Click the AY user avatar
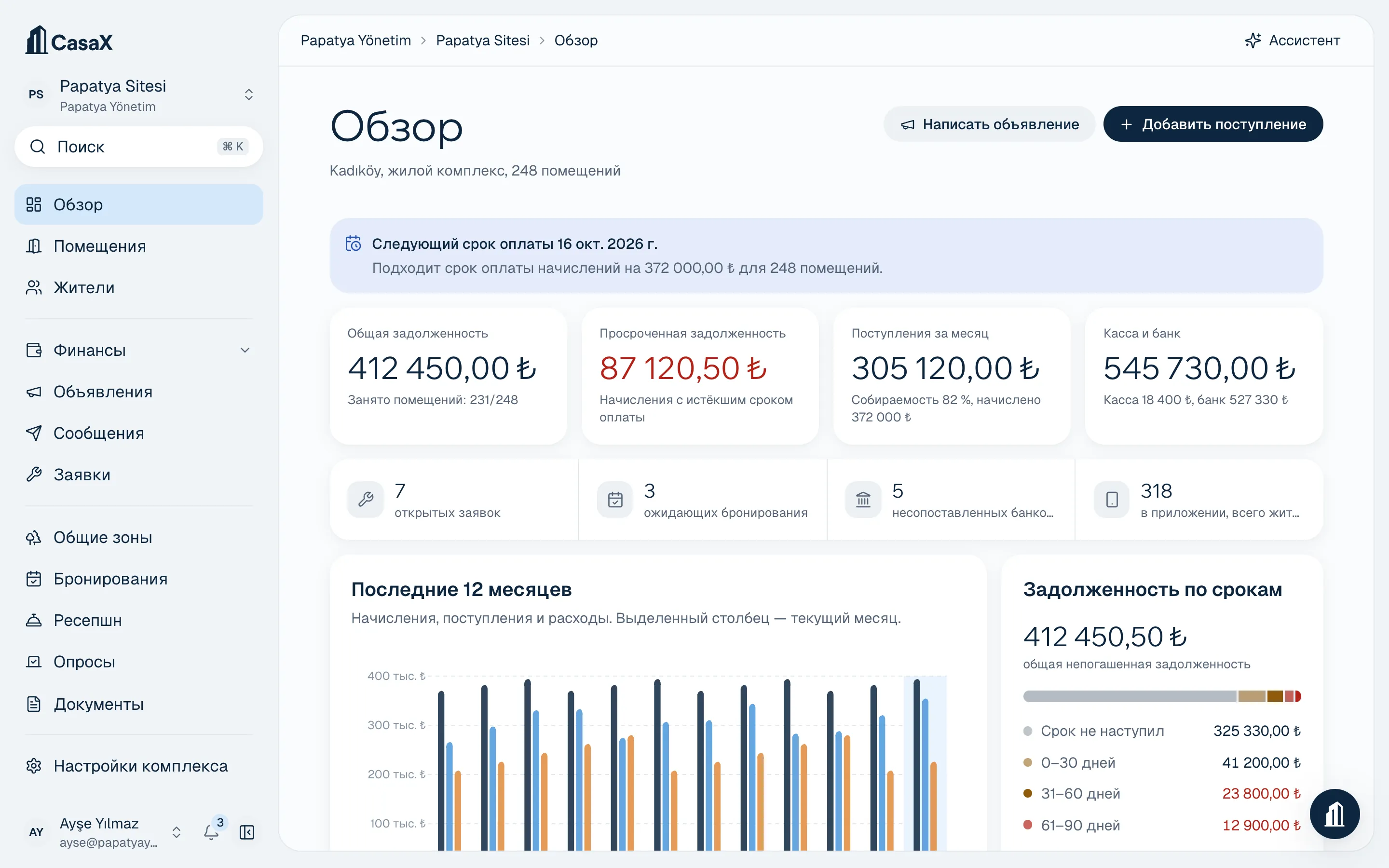This screenshot has height=868, width=1389. tap(36, 832)
